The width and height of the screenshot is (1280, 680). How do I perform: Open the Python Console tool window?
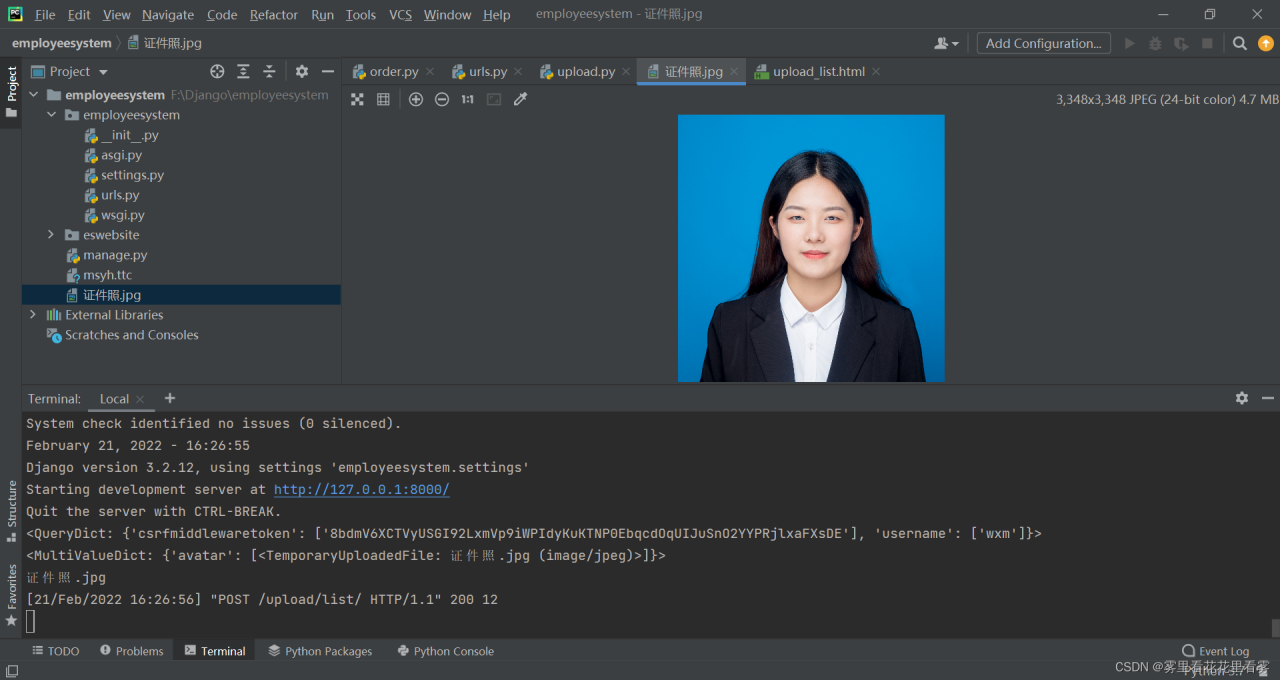coord(445,651)
